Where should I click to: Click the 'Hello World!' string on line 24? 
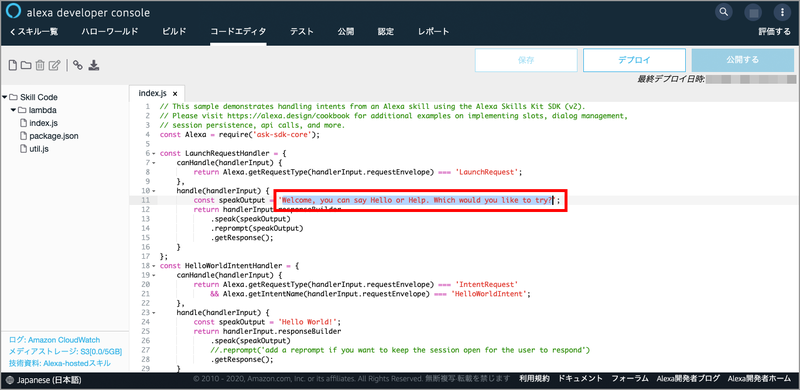coord(307,322)
